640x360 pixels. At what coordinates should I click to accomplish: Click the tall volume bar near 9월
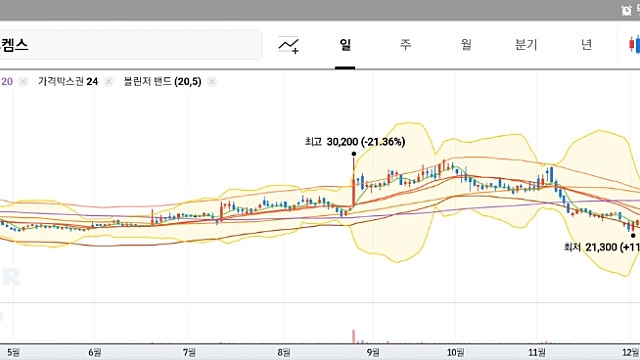[x=353, y=337]
